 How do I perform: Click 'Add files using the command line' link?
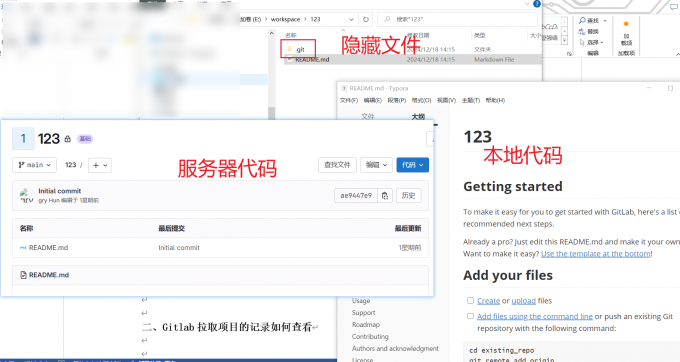point(535,316)
